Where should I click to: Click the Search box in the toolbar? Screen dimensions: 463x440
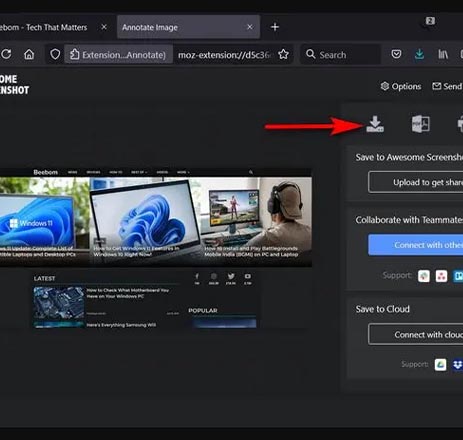pos(341,55)
